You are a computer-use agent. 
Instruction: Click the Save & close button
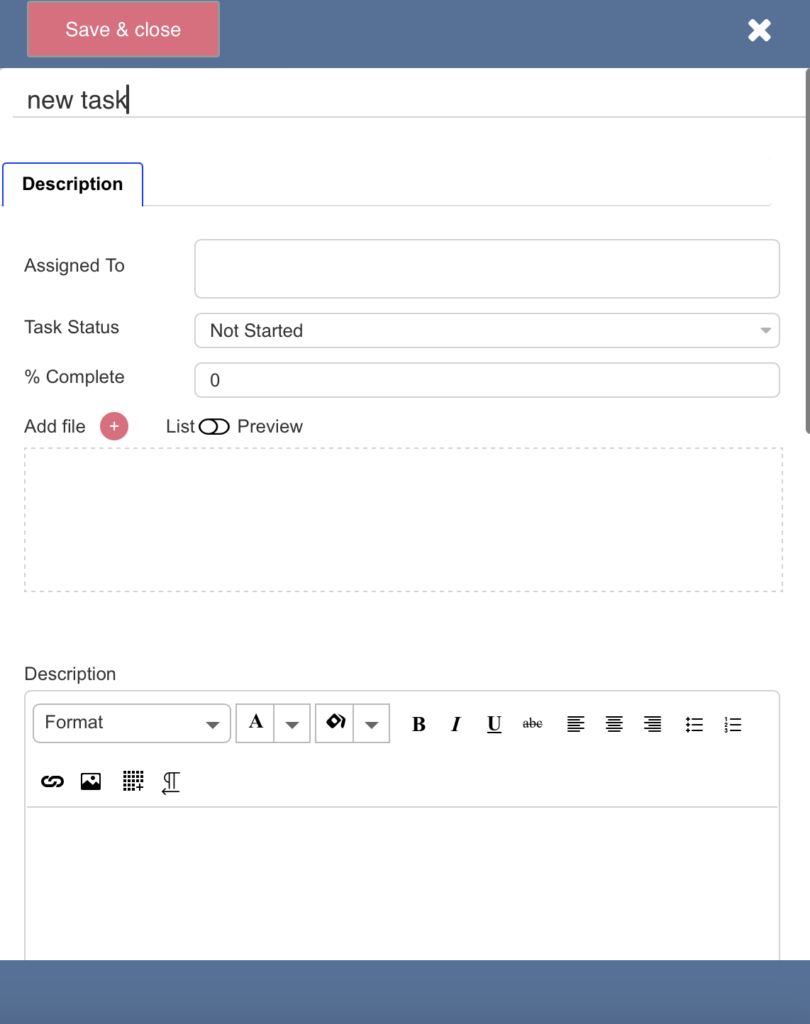click(x=123, y=29)
